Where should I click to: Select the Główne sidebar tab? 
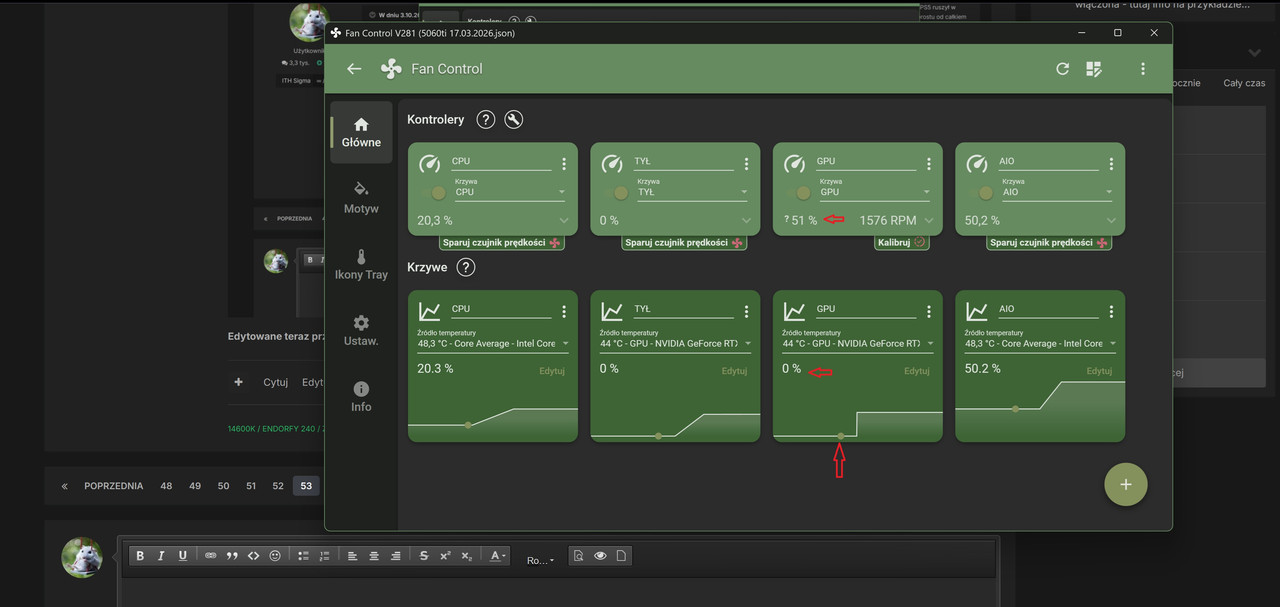(x=361, y=132)
